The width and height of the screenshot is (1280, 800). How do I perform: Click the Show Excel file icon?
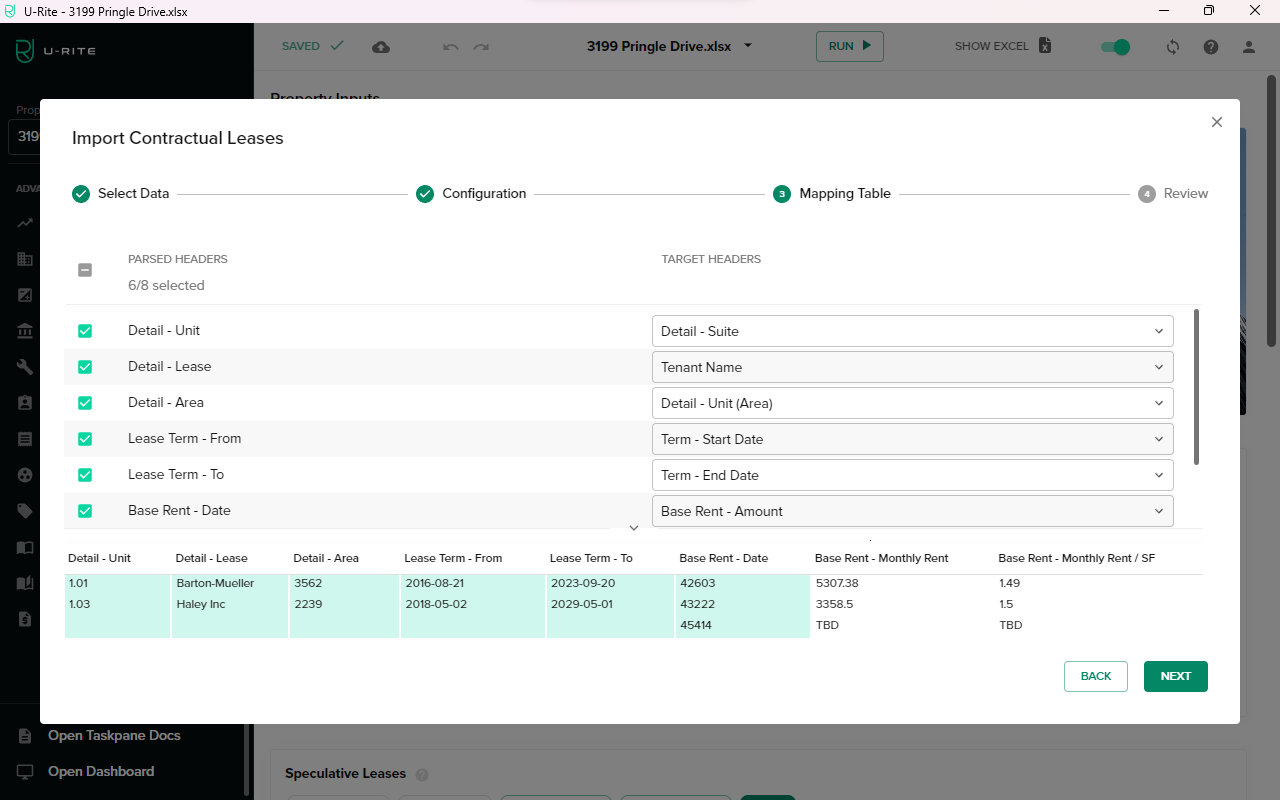[1045, 46]
